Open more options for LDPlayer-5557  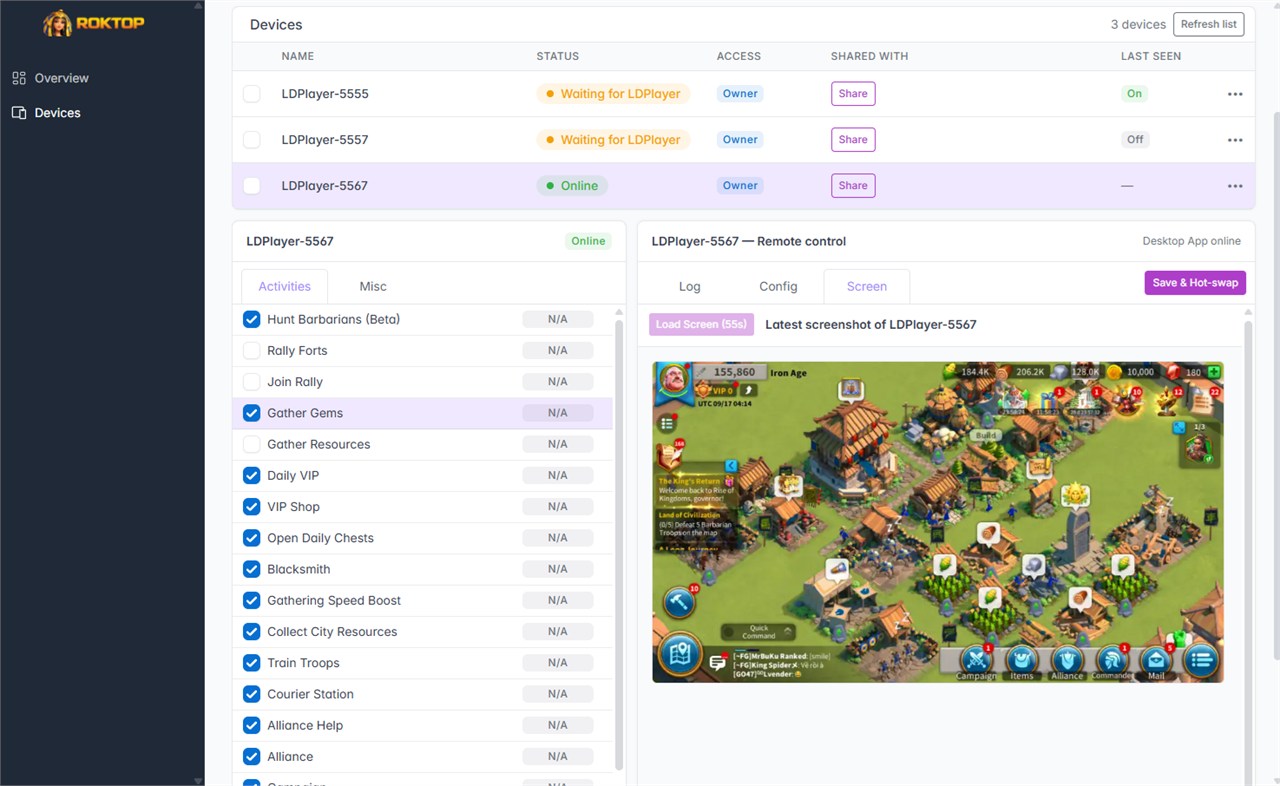1235,140
